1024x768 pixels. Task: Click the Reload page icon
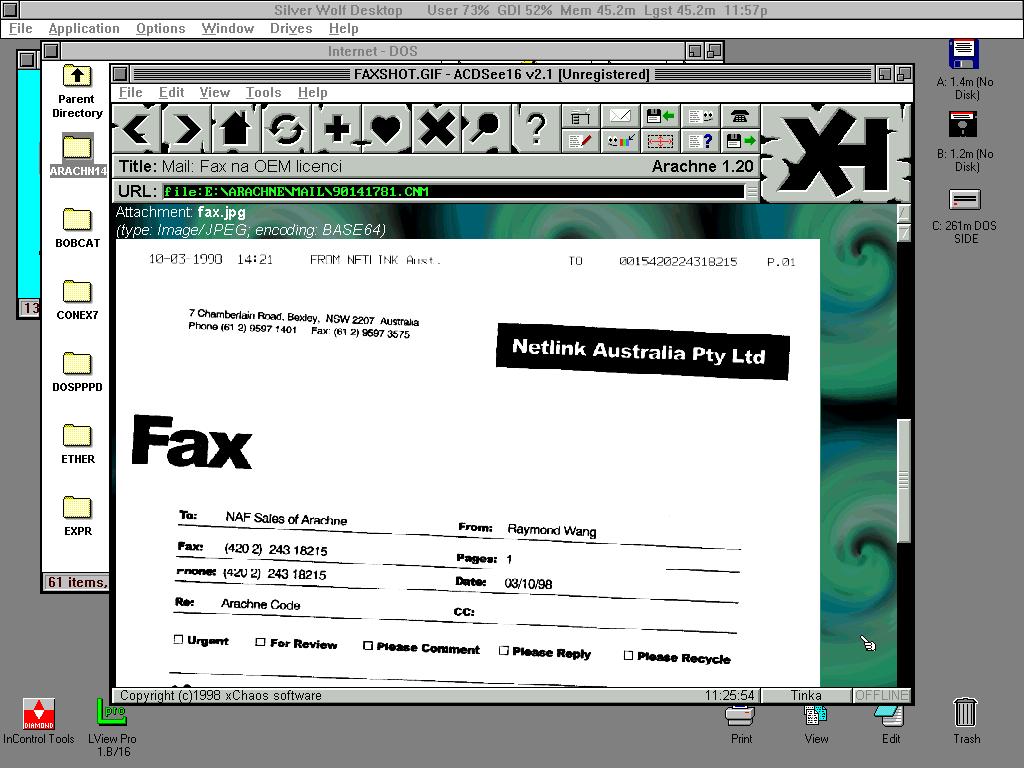click(x=286, y=129)
